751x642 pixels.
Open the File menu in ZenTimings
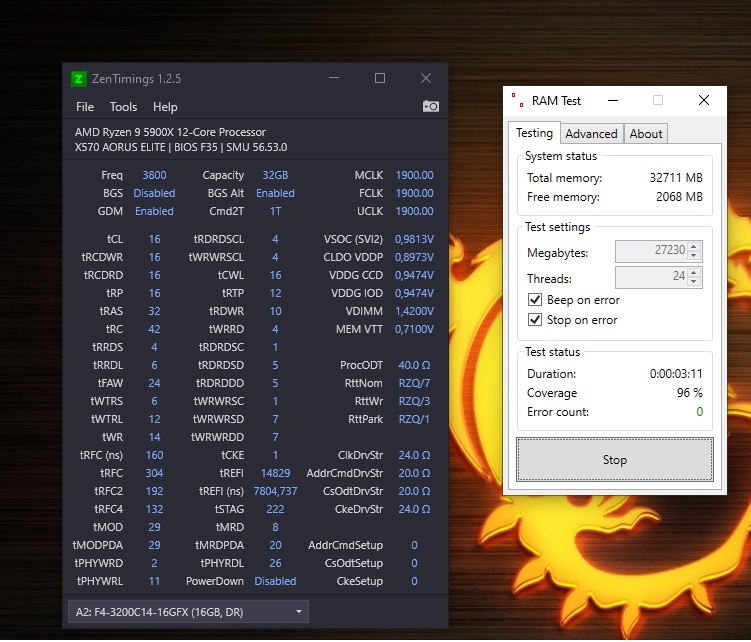pos(85,107)
